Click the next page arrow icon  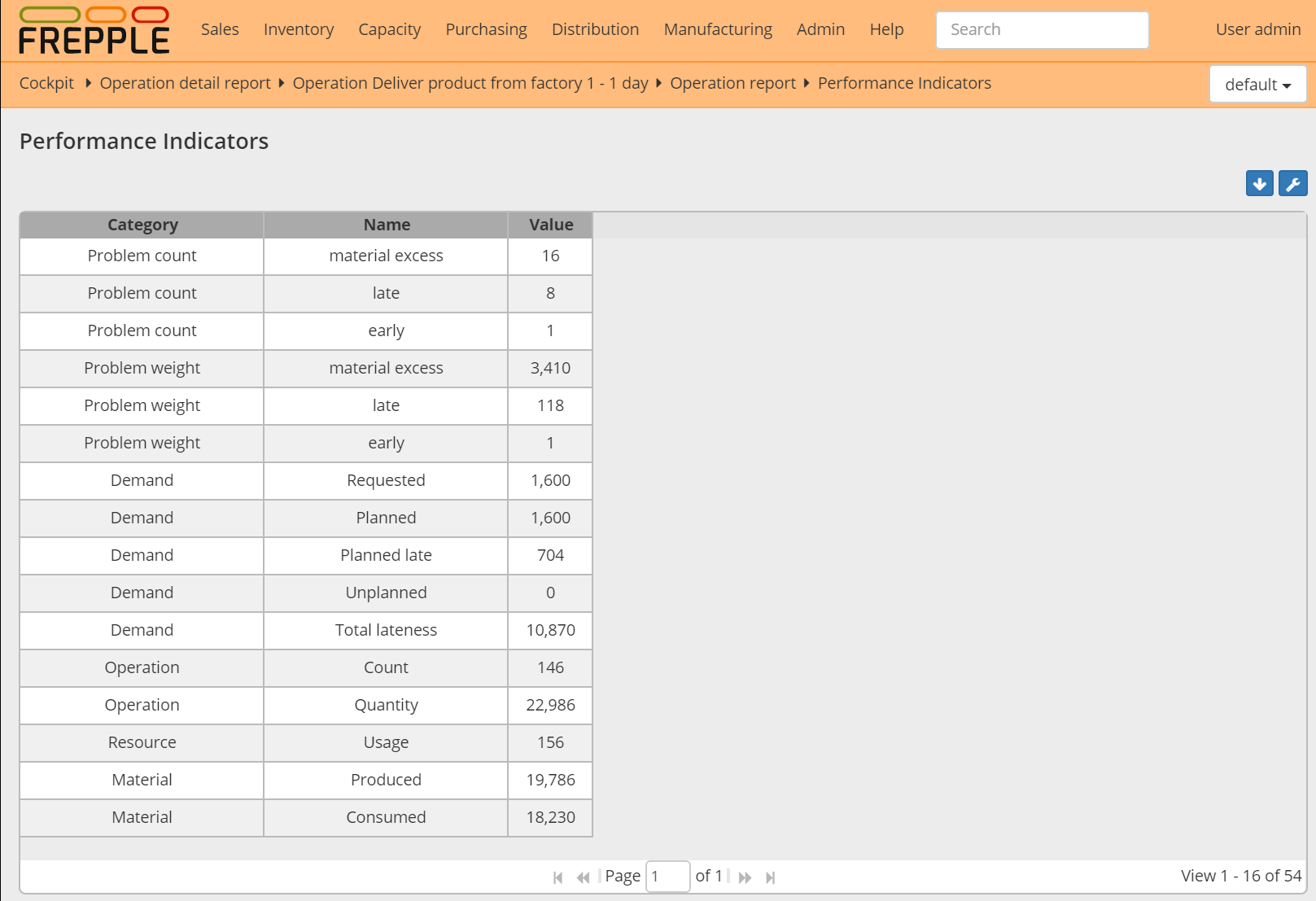click(745, 877)
